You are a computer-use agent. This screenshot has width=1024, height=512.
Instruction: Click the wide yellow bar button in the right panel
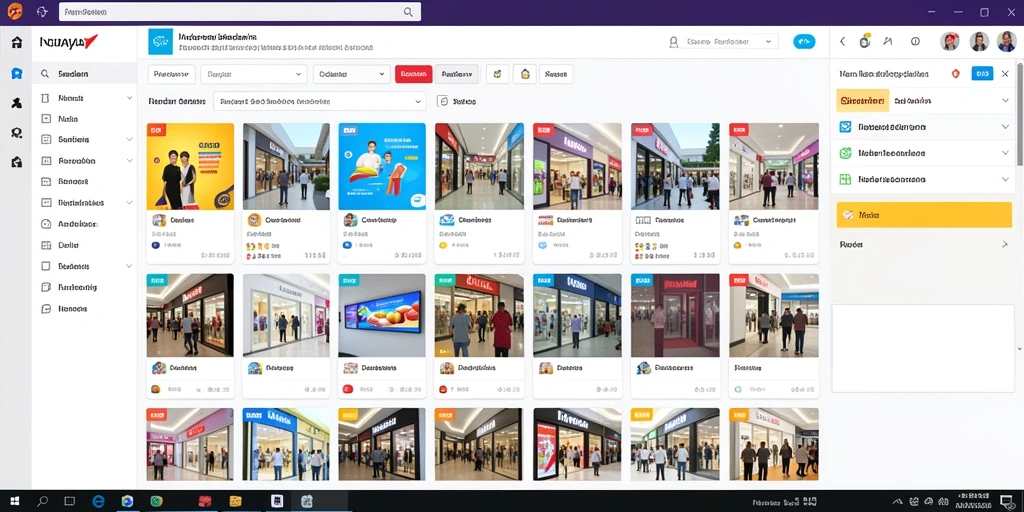924,214
